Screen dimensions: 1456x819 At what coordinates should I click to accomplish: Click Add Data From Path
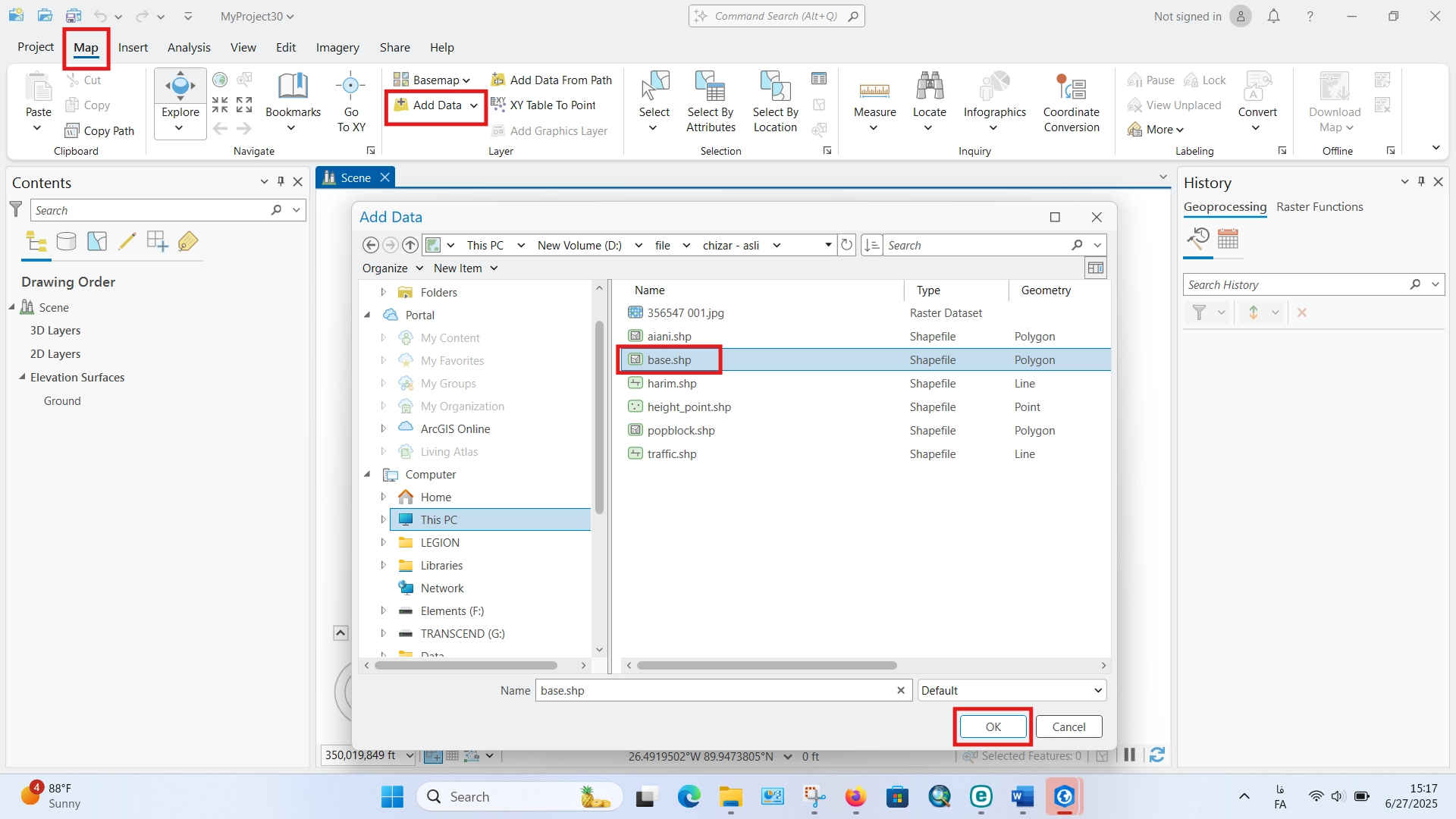(x=551, y=80)
